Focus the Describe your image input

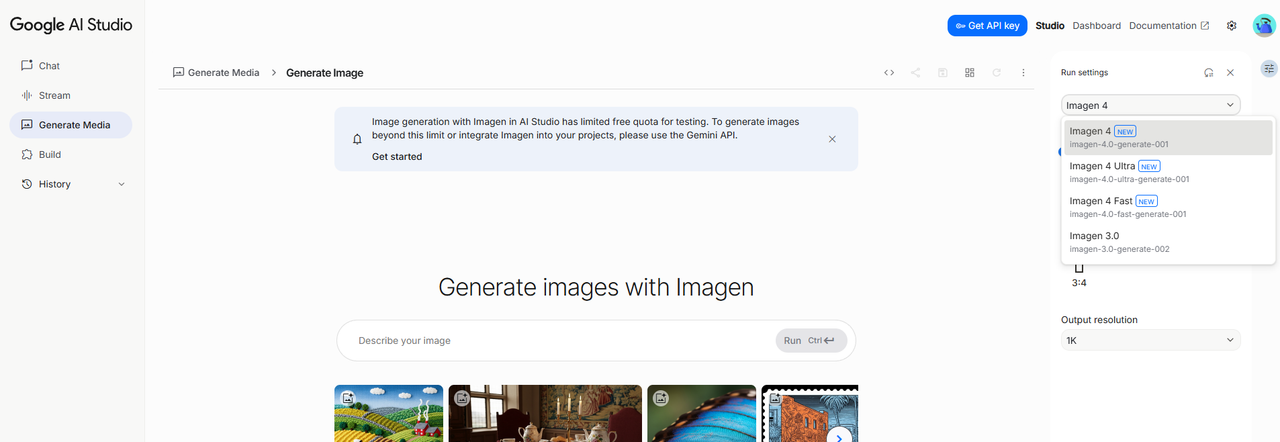point(560,341)
